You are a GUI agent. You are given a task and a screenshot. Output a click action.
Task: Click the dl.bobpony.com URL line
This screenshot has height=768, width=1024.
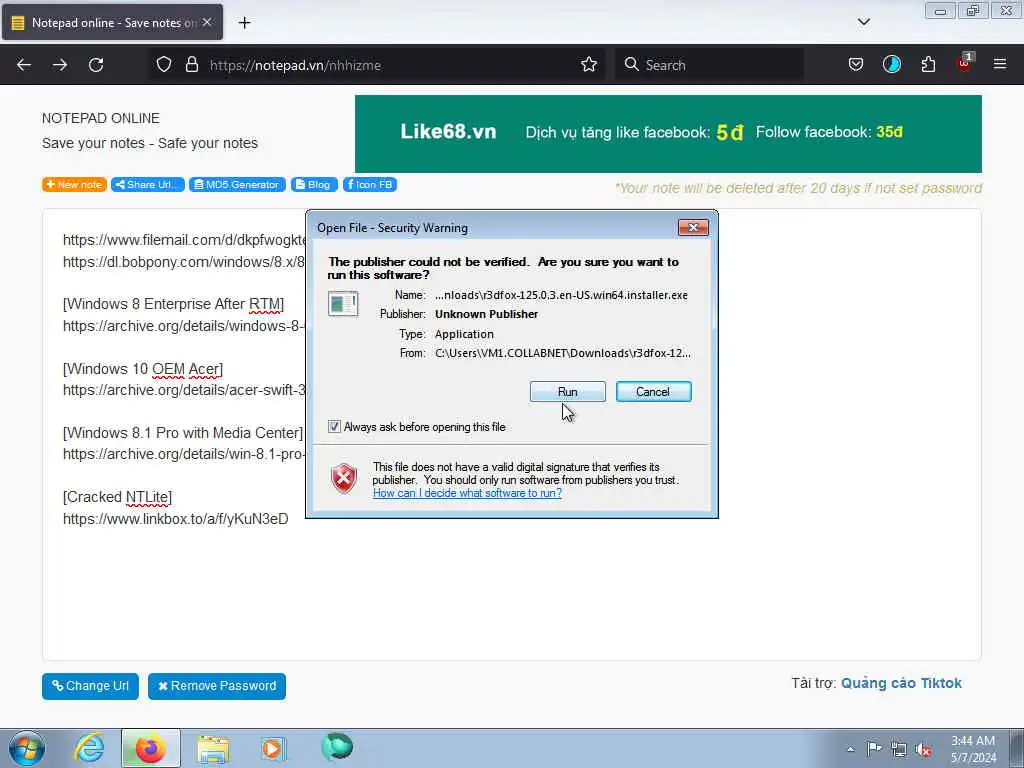point(184,262)
